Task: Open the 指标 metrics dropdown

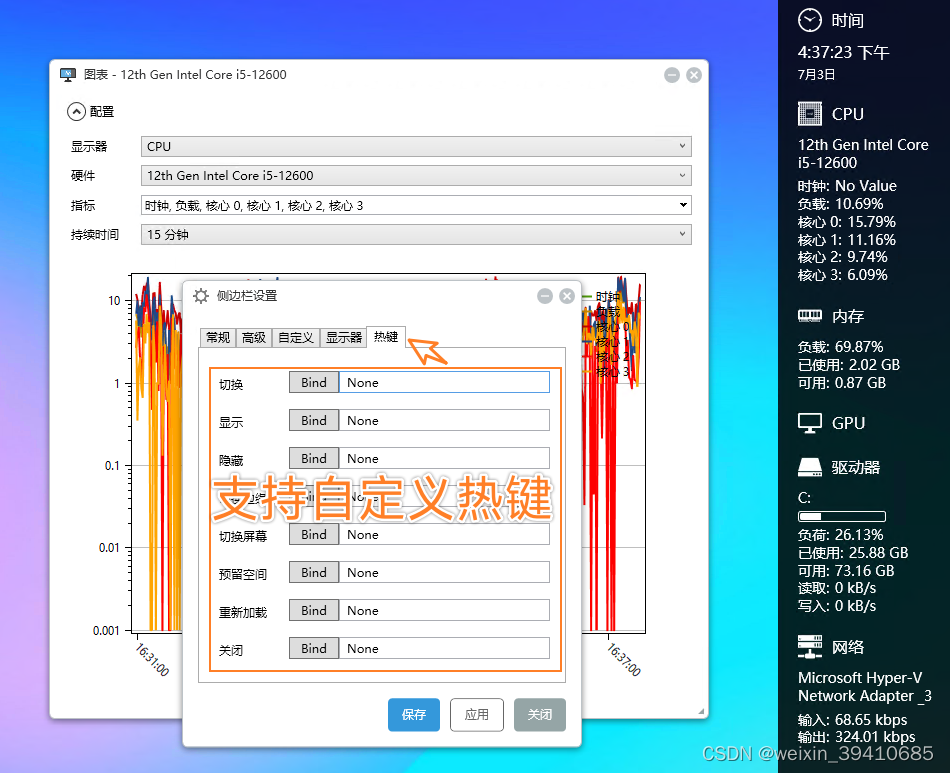Action: 416,205
